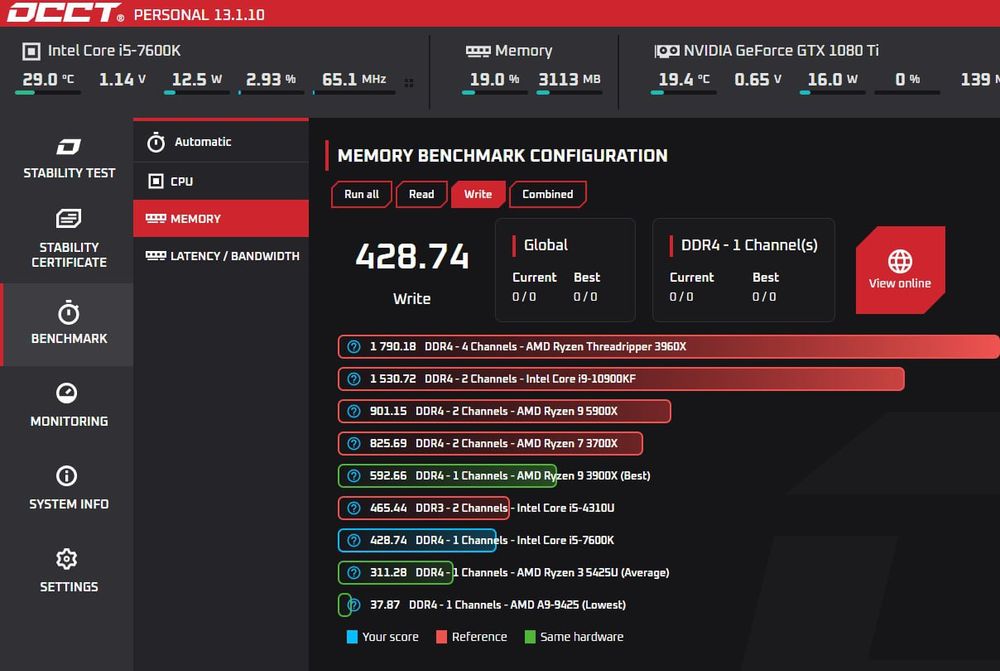Click the OCCT logo
This screenshot has width=1000, height=671.
click(66, 13)
